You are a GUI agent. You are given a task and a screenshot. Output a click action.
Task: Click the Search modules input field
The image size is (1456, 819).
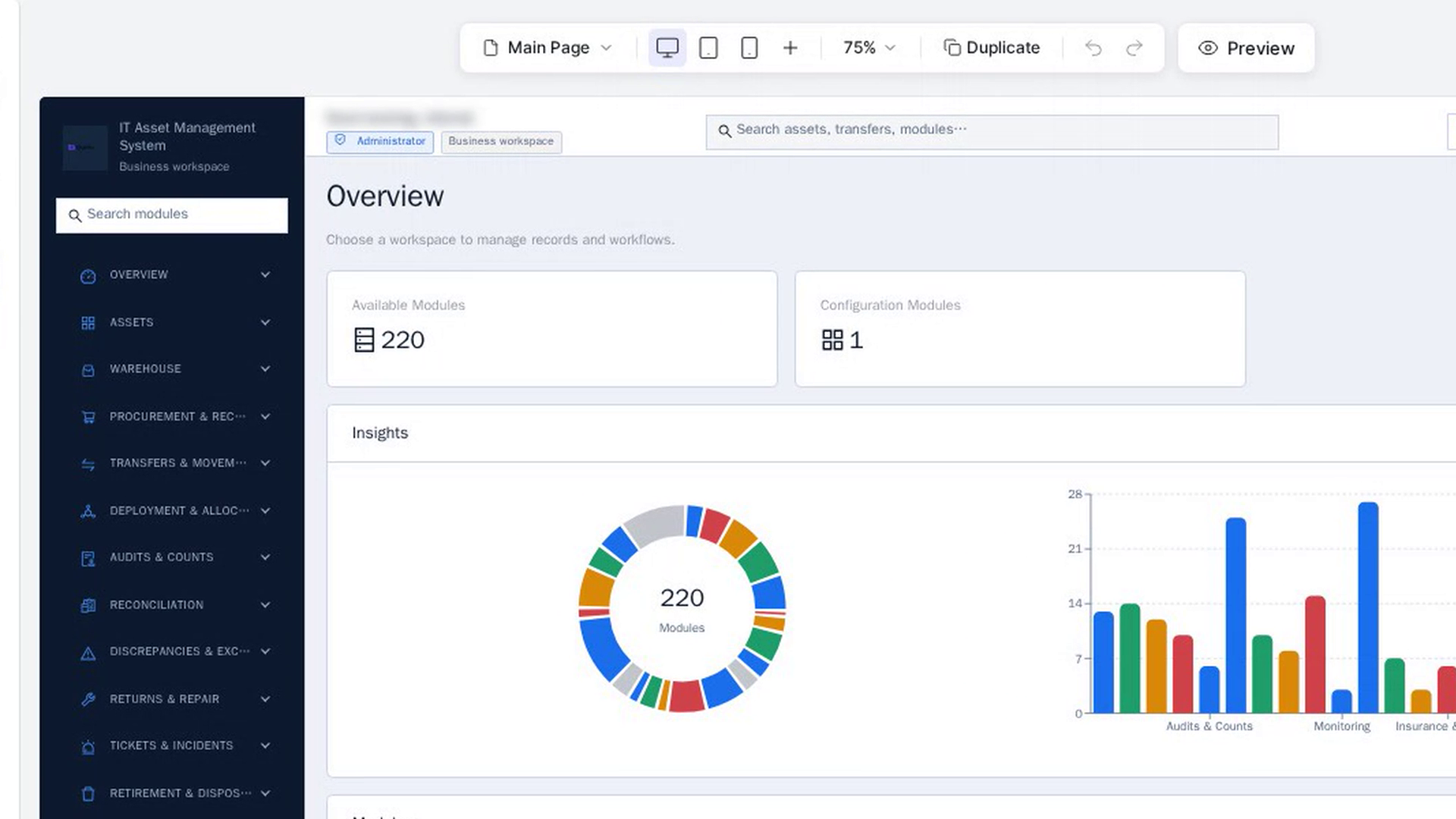[x=172, y=215]
